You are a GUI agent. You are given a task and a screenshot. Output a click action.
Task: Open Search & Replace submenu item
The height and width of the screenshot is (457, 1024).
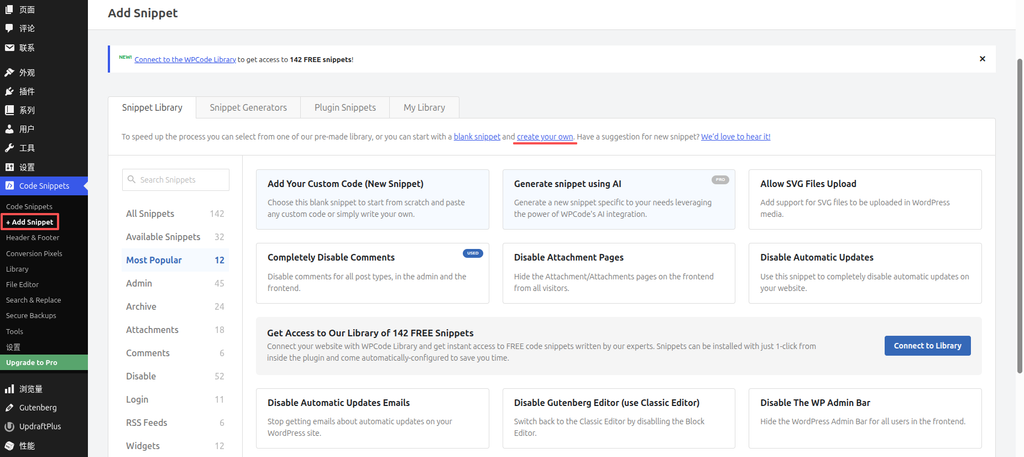click(x=33, y=300)
